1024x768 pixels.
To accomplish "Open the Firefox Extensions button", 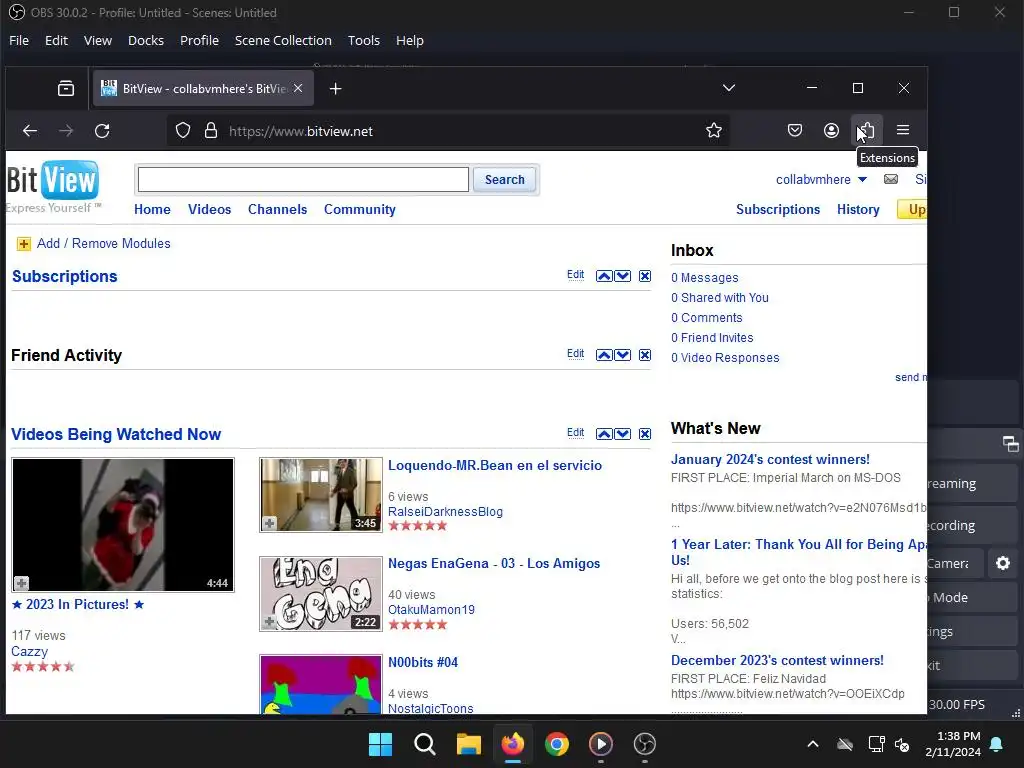I will click(867, 131).
